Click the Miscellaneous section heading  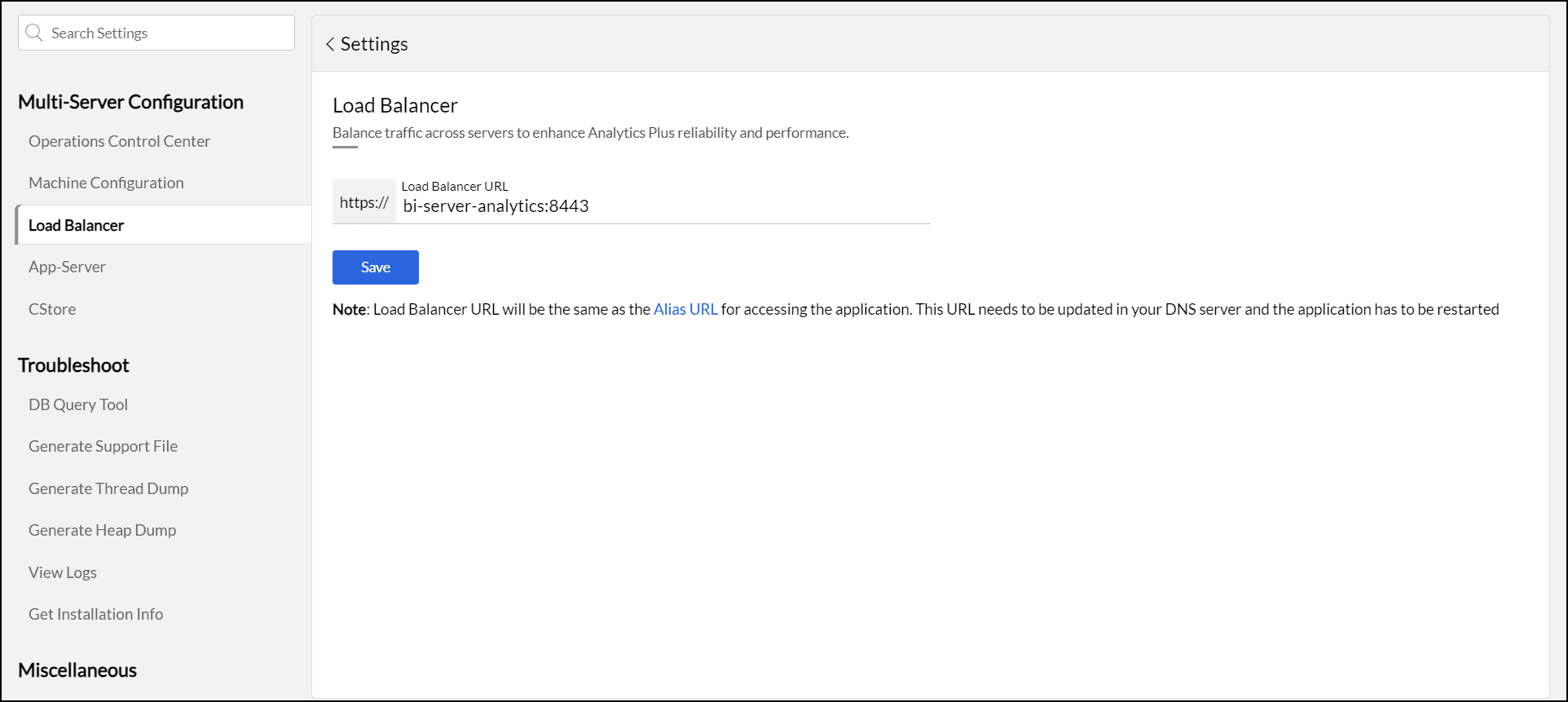click(77, 670)
